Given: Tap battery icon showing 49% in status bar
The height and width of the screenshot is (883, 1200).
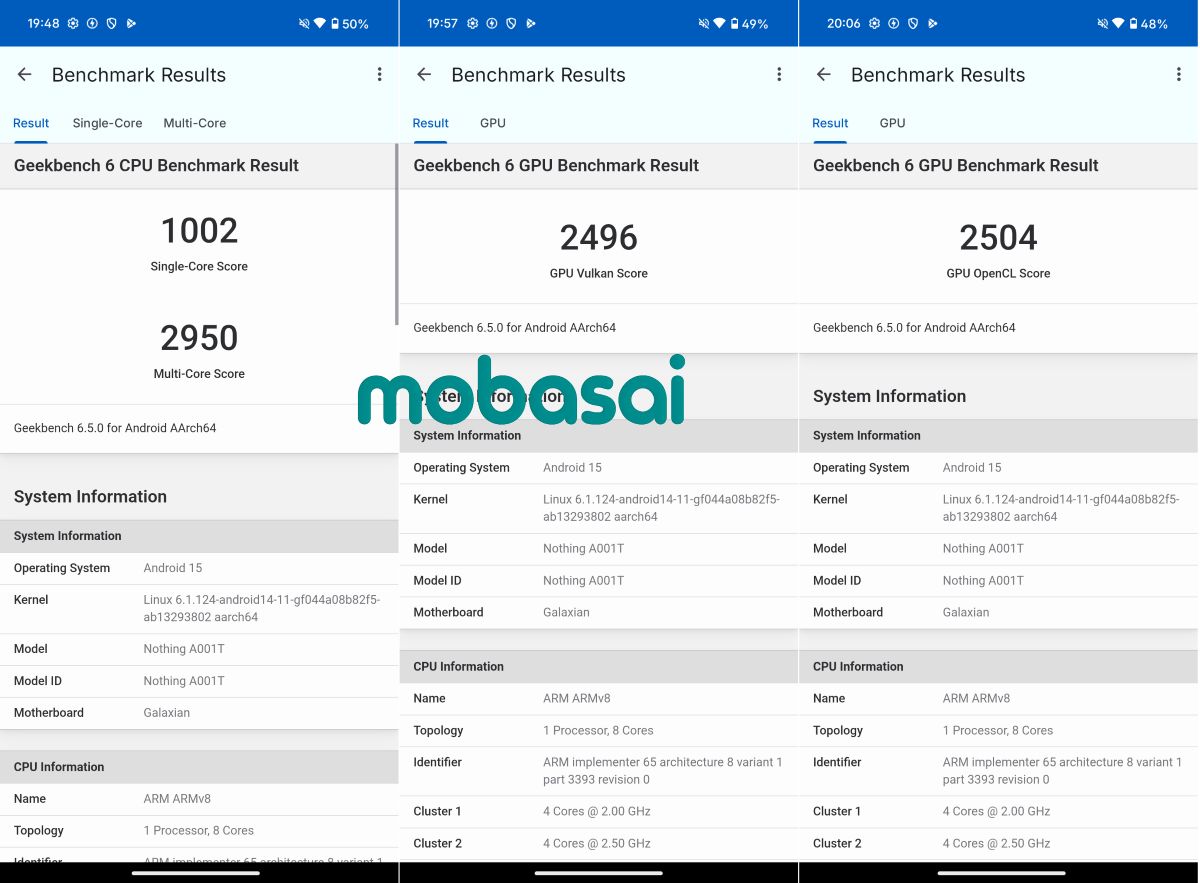Looking at the screenshot, I should coord(735,24).
